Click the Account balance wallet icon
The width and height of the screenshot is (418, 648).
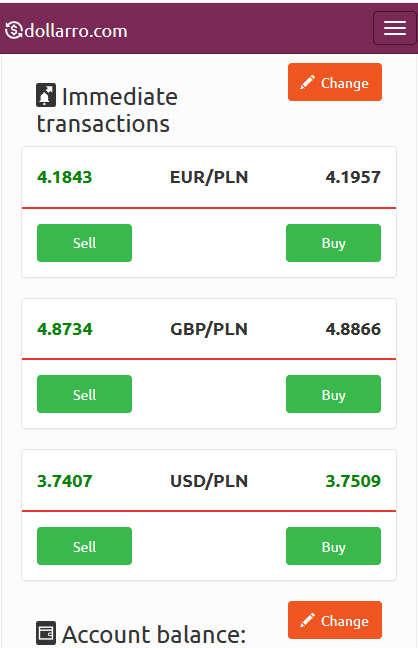coord(46,633)
